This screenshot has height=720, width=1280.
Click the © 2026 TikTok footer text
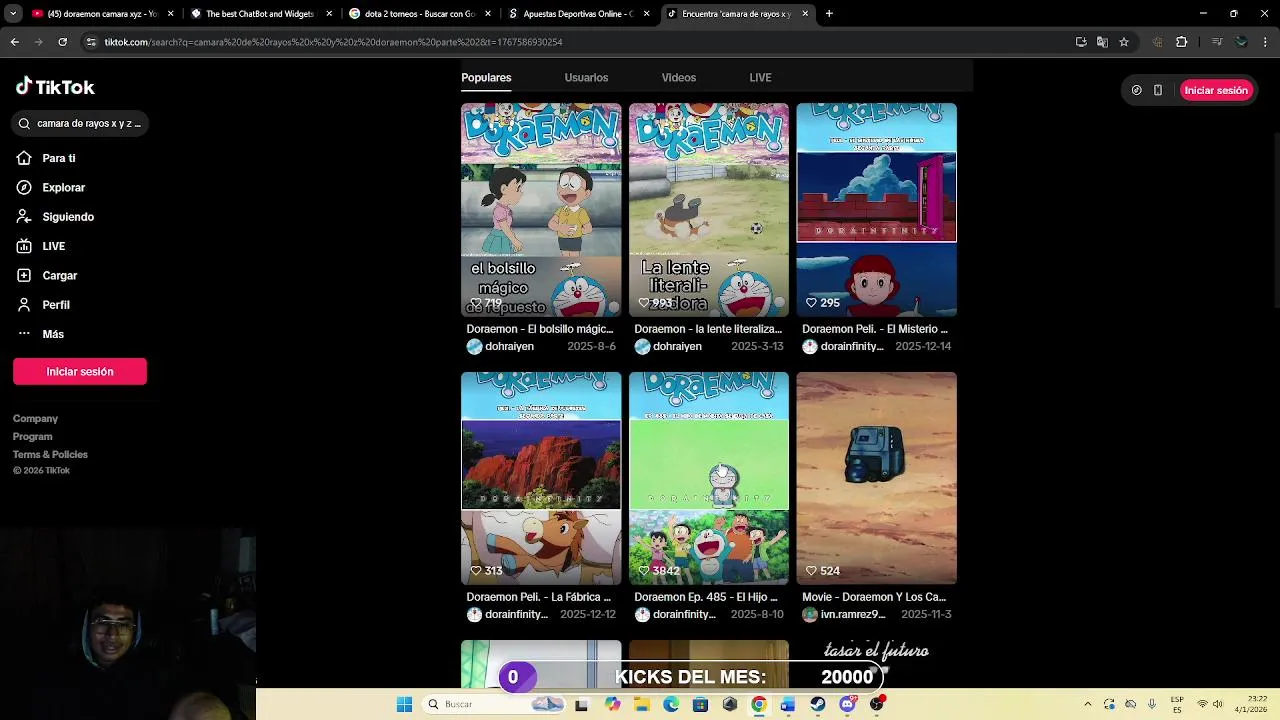pyautogui.click(x=41, y=471)
